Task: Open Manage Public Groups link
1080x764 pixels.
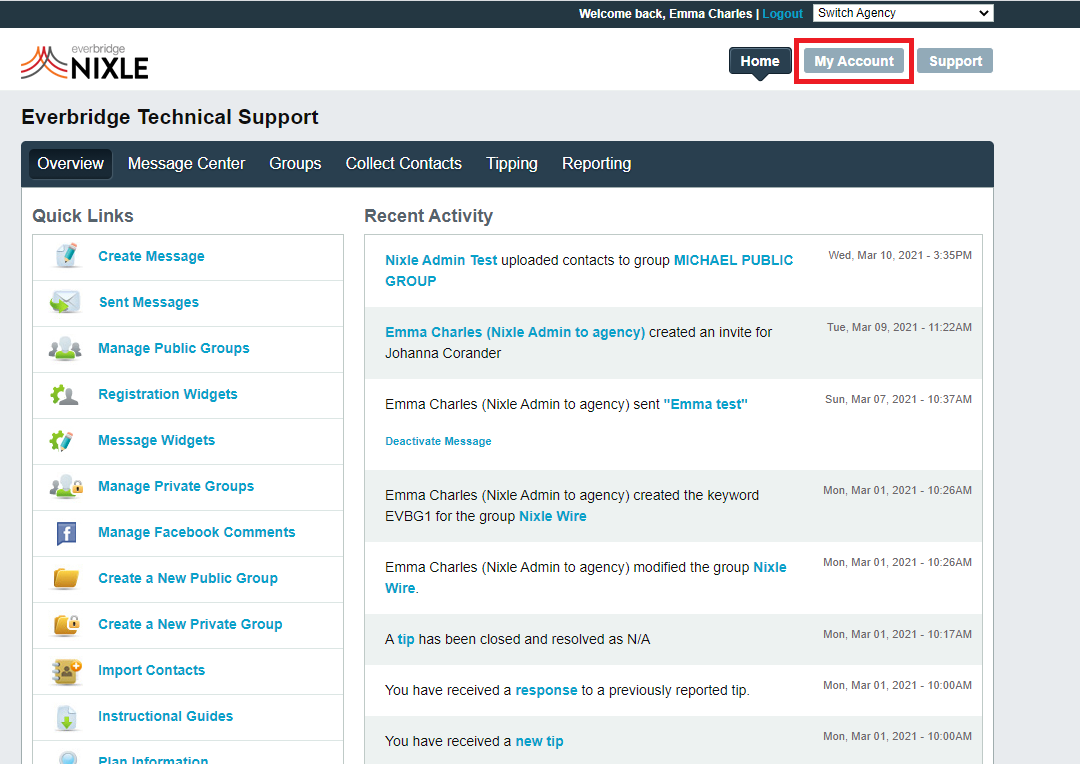Action: click(x=174, y=349)
